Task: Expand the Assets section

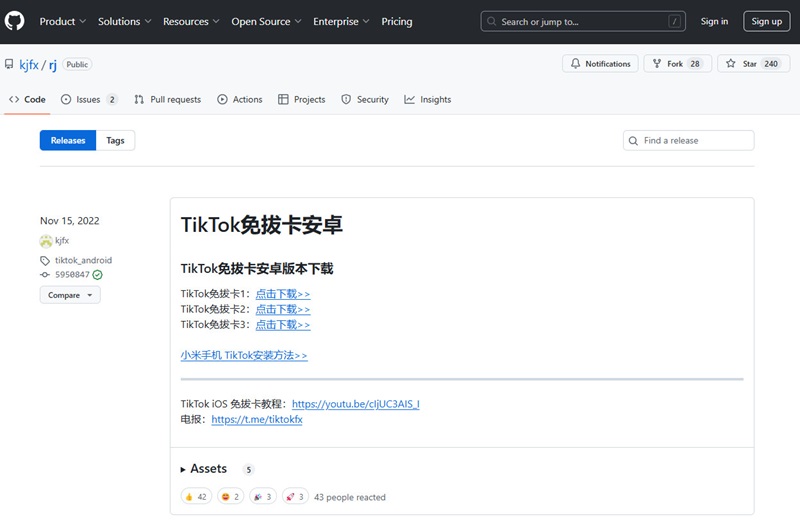Action: (x=204, y=469)
